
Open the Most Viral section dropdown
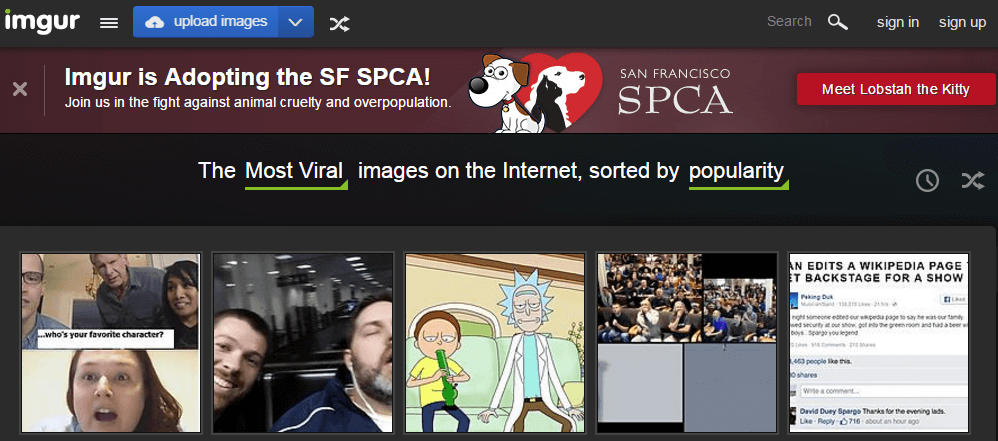coord(295,173)
